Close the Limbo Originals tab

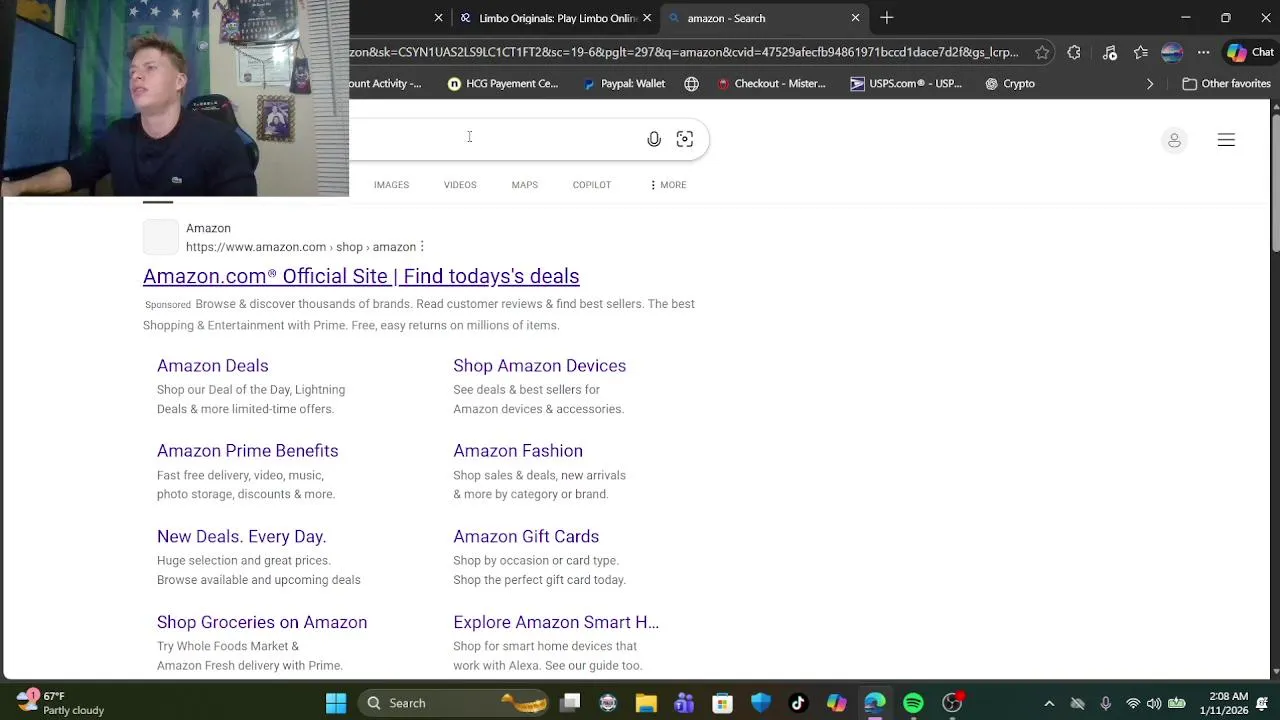647,18
